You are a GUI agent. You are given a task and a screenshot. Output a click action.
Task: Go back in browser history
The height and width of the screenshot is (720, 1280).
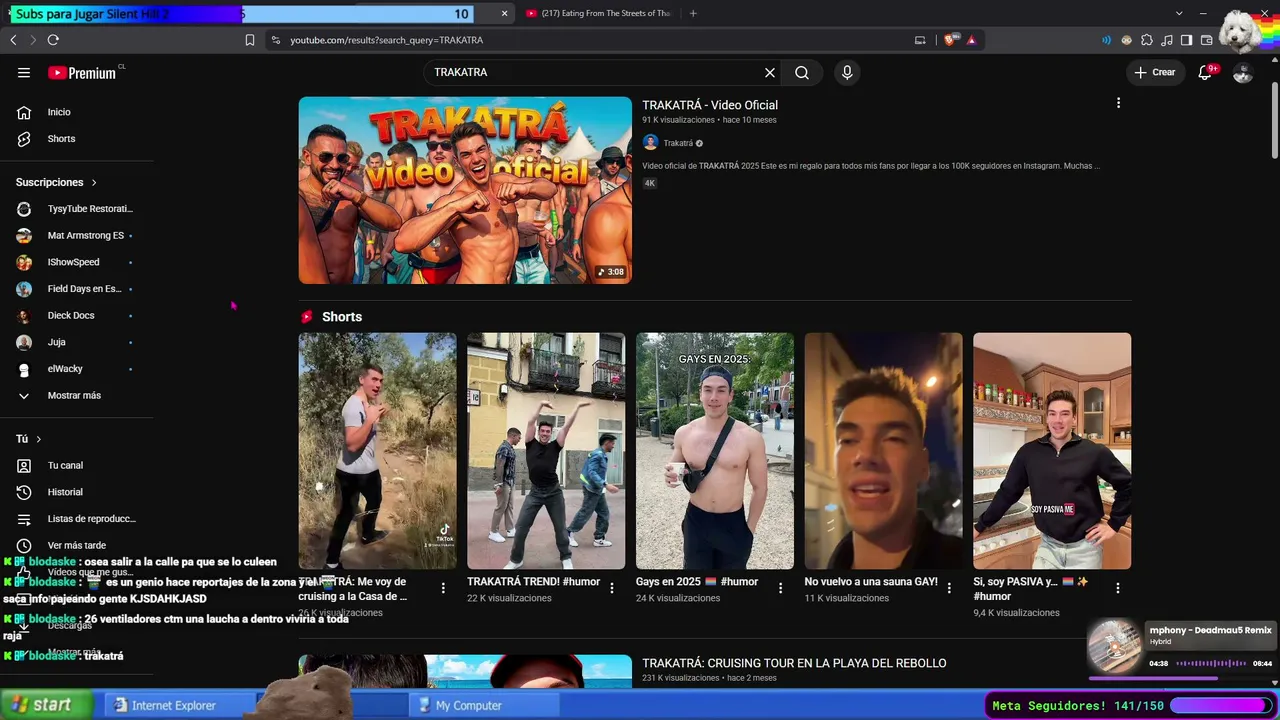13,40
